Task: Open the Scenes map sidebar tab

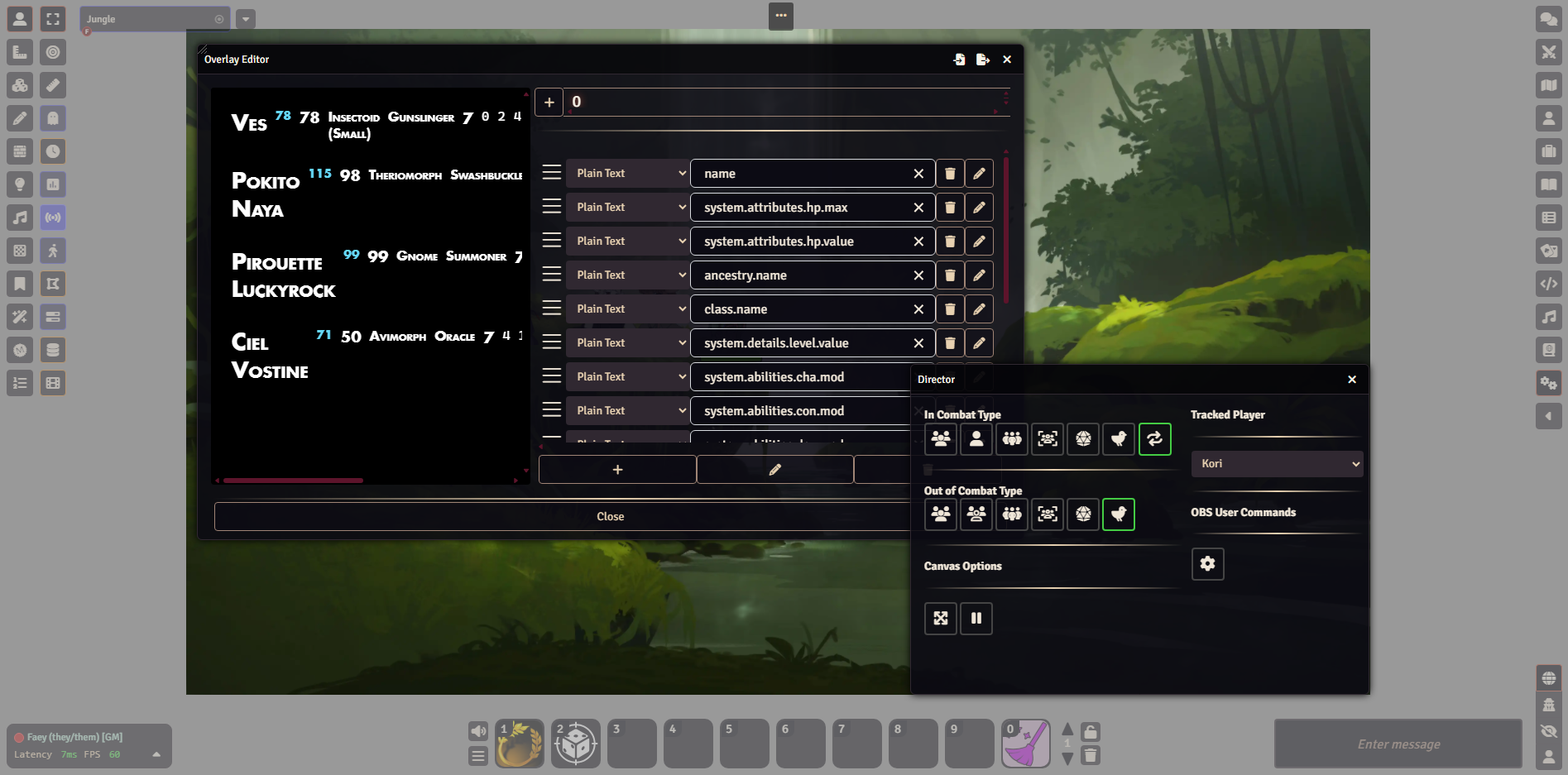Action: point(1548,85)
